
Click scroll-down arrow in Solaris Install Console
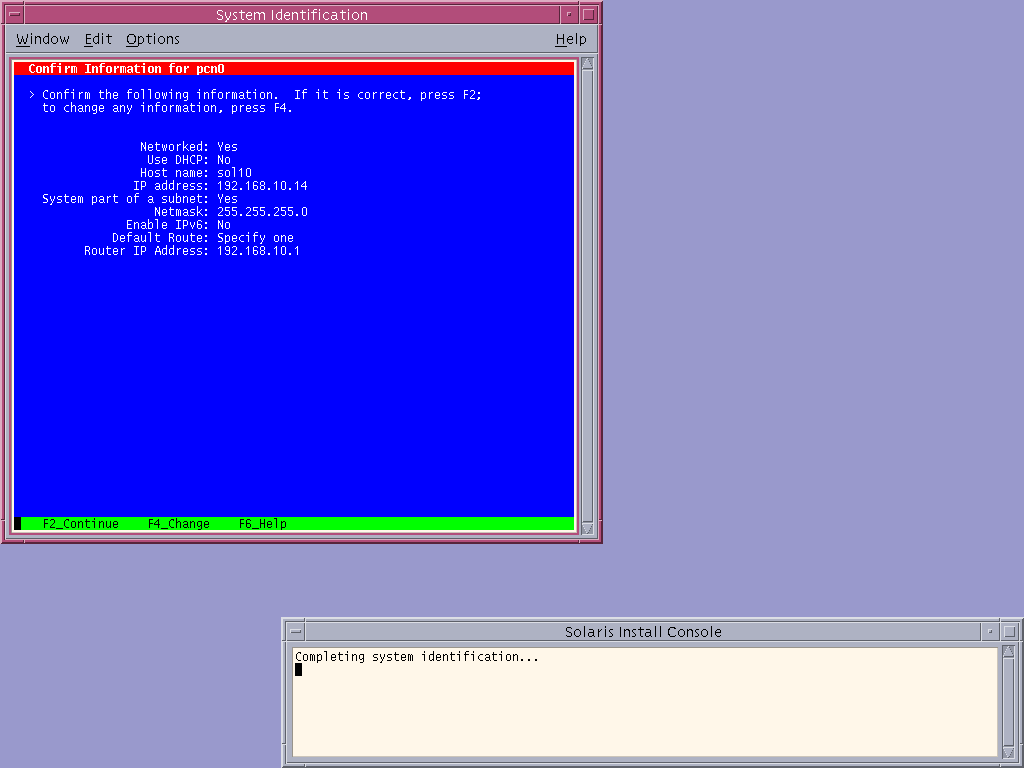point(1008,753)
